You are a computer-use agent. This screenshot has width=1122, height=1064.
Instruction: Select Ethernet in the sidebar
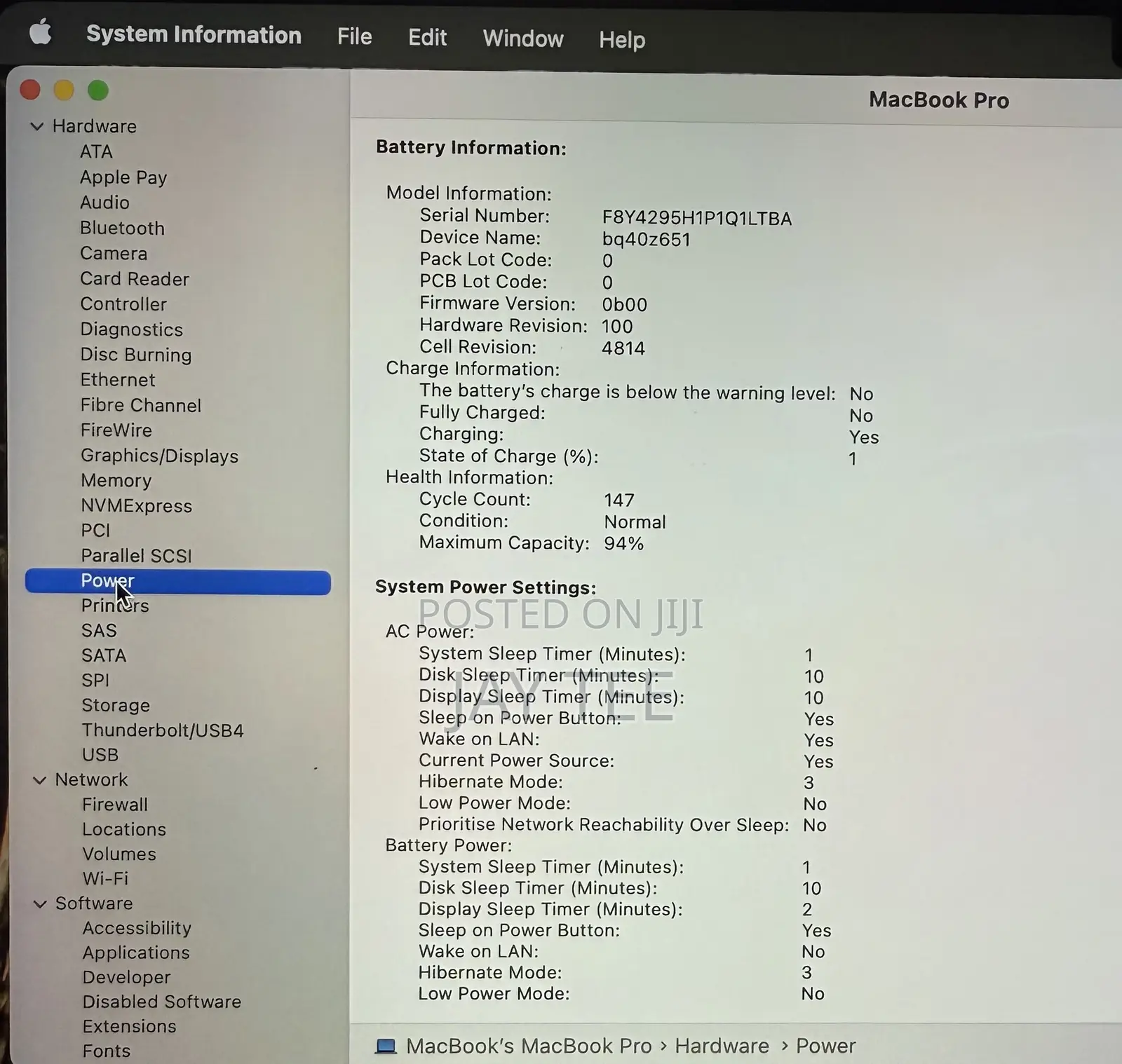(x=118, y=380)
